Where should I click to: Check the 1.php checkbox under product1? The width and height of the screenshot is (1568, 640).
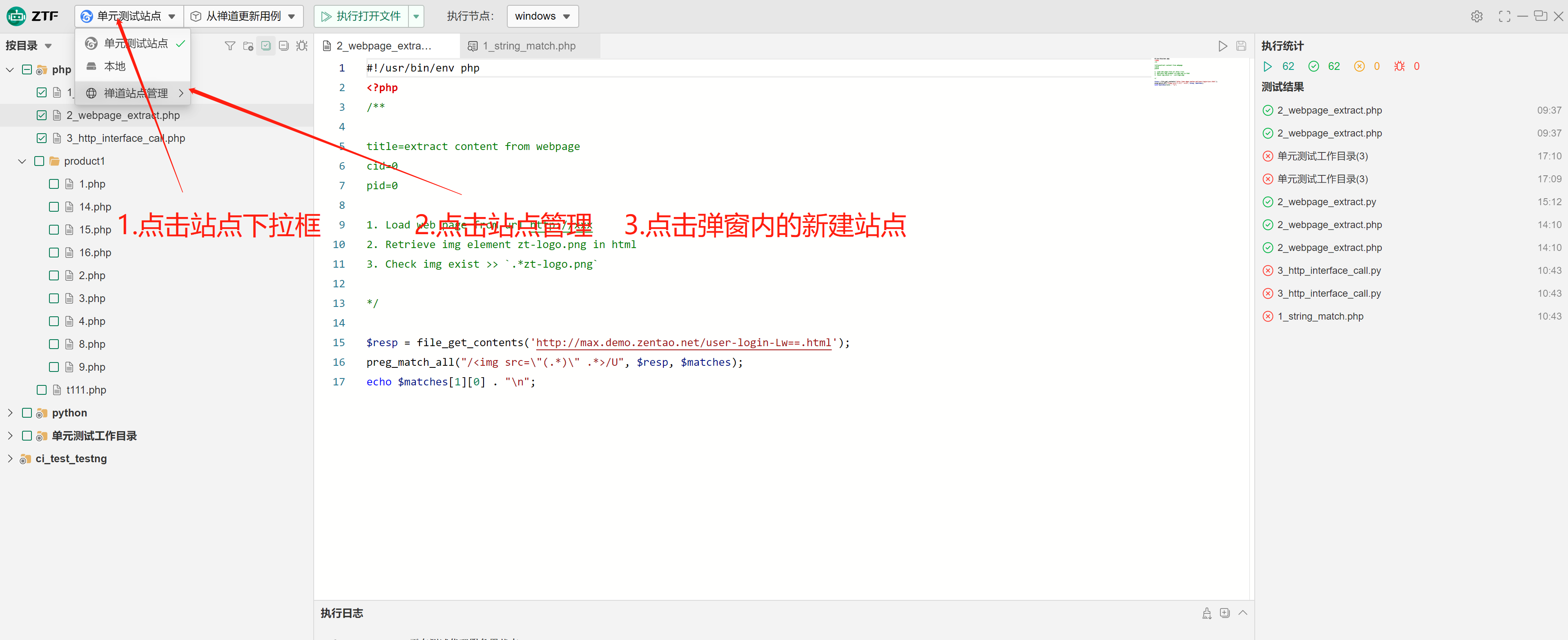coord(54,184)
